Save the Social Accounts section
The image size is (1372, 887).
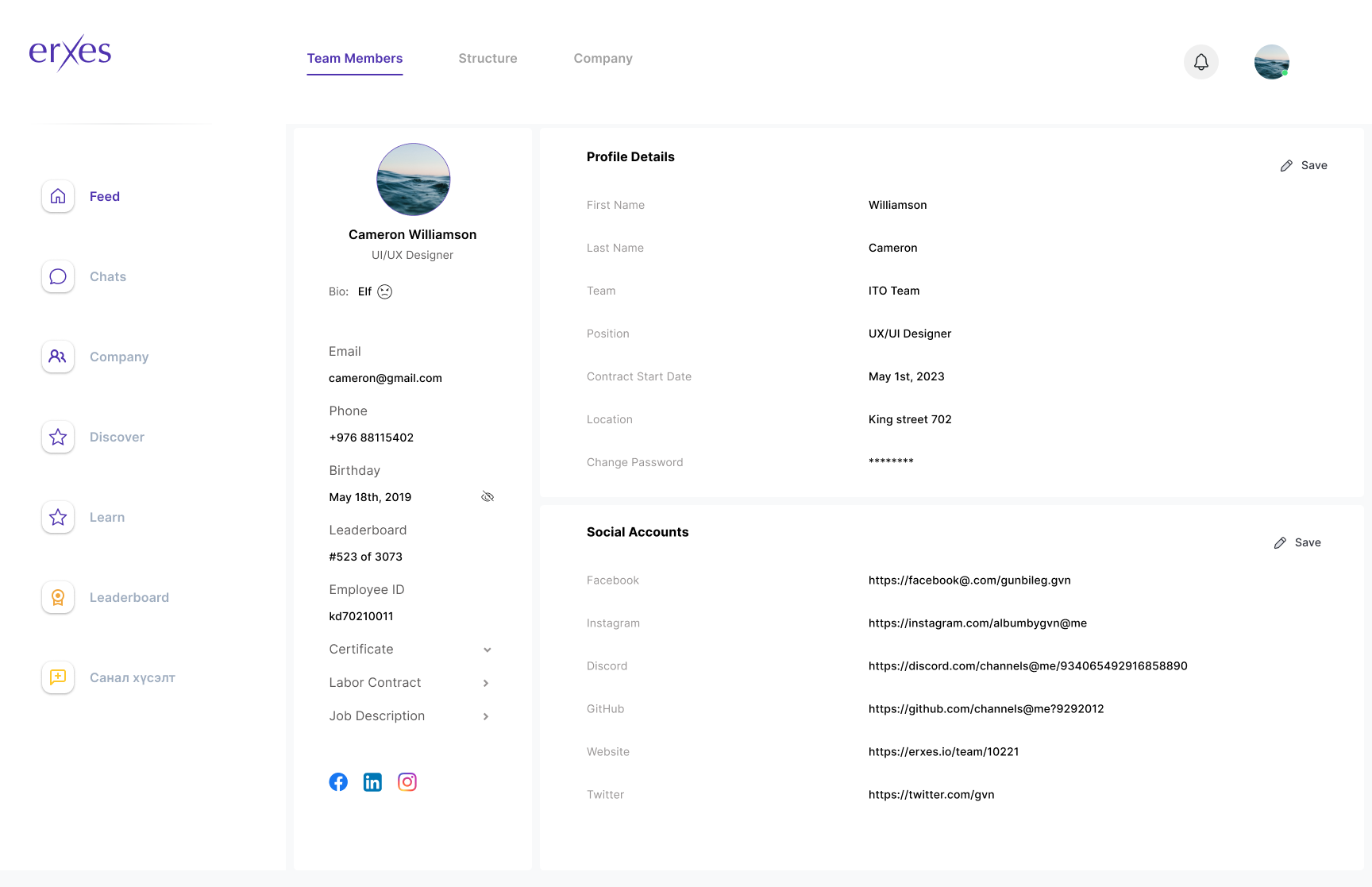point(1297,542)
